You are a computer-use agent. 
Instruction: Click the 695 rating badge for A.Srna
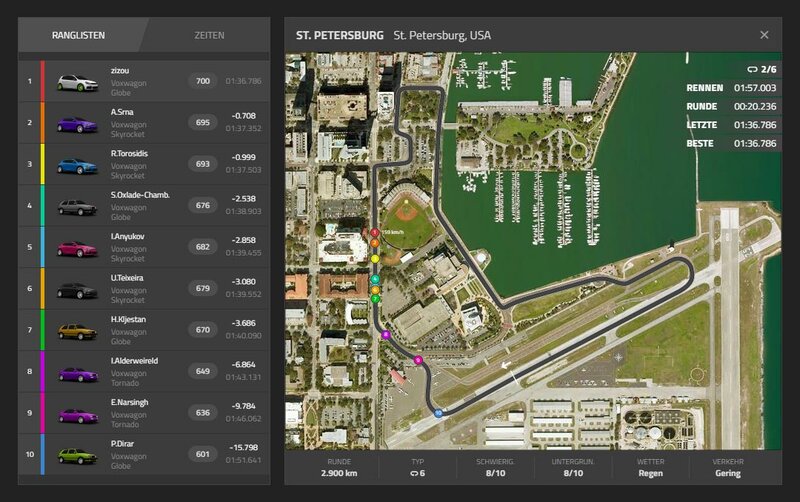click(203, 122)
